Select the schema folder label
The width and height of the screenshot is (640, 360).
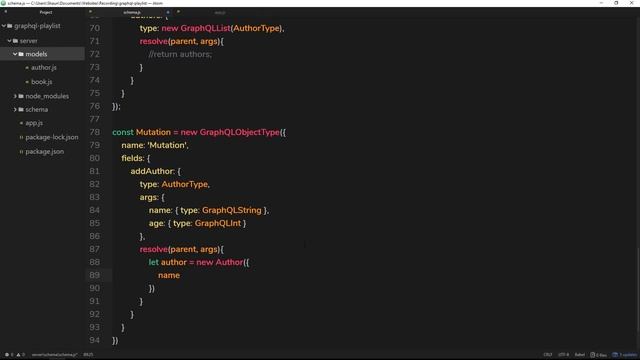click(36, 109)
